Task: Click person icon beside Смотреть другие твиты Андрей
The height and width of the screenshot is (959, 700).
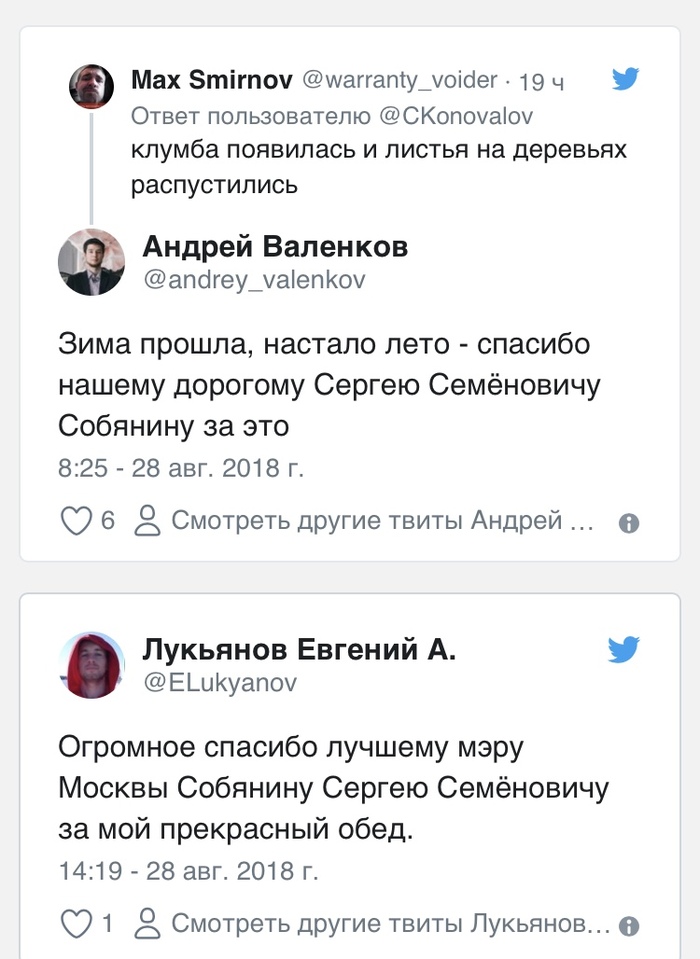Action: point(148,520)
